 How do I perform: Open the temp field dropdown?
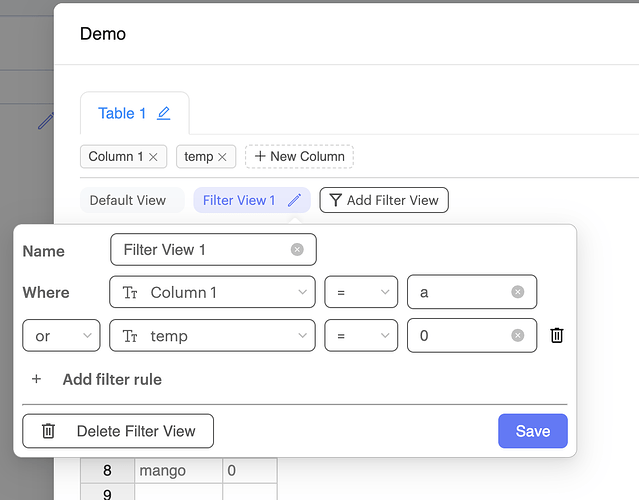click(x=212, y=336)
